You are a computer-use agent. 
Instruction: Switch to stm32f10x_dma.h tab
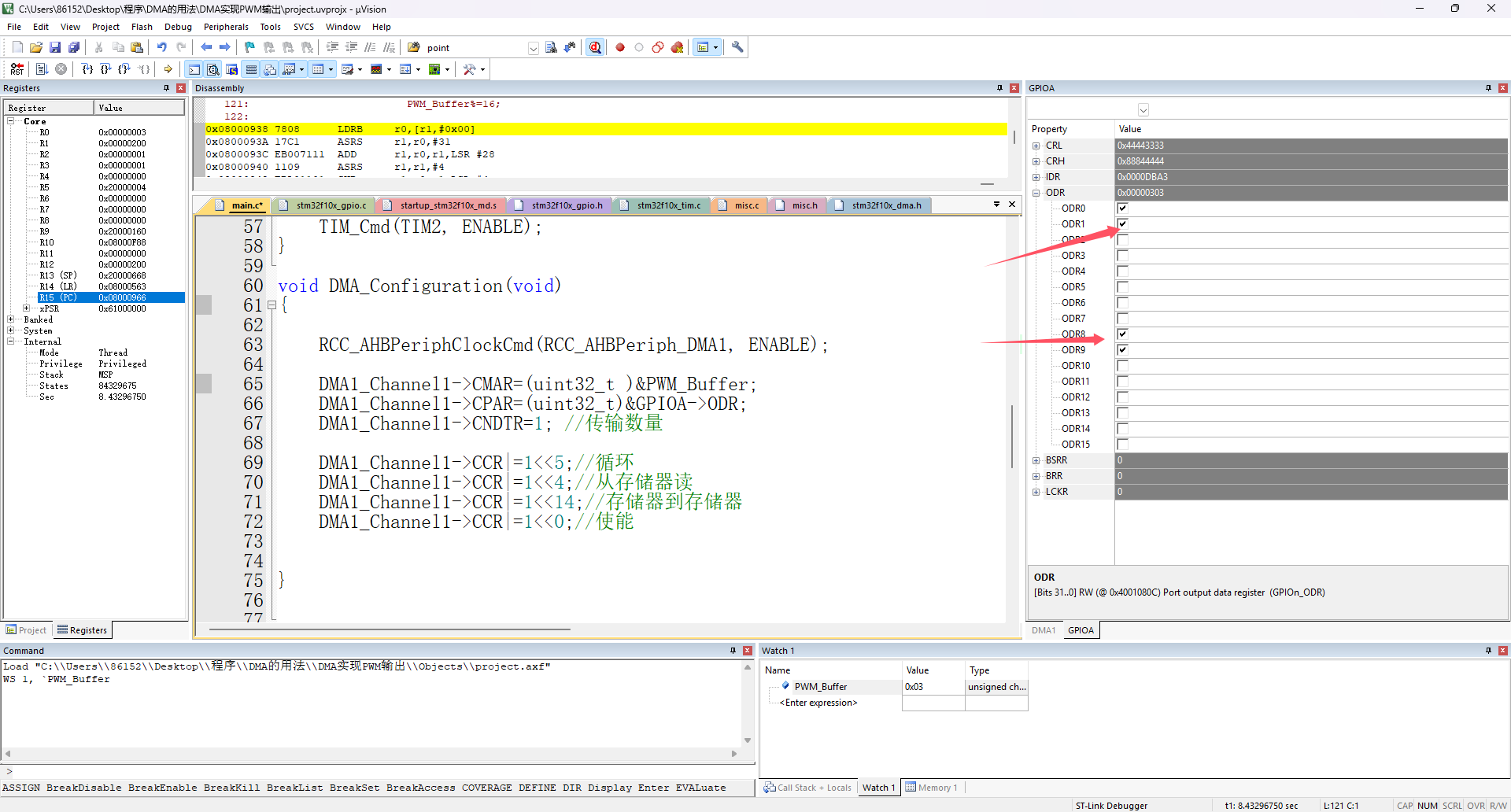(880, 205)
